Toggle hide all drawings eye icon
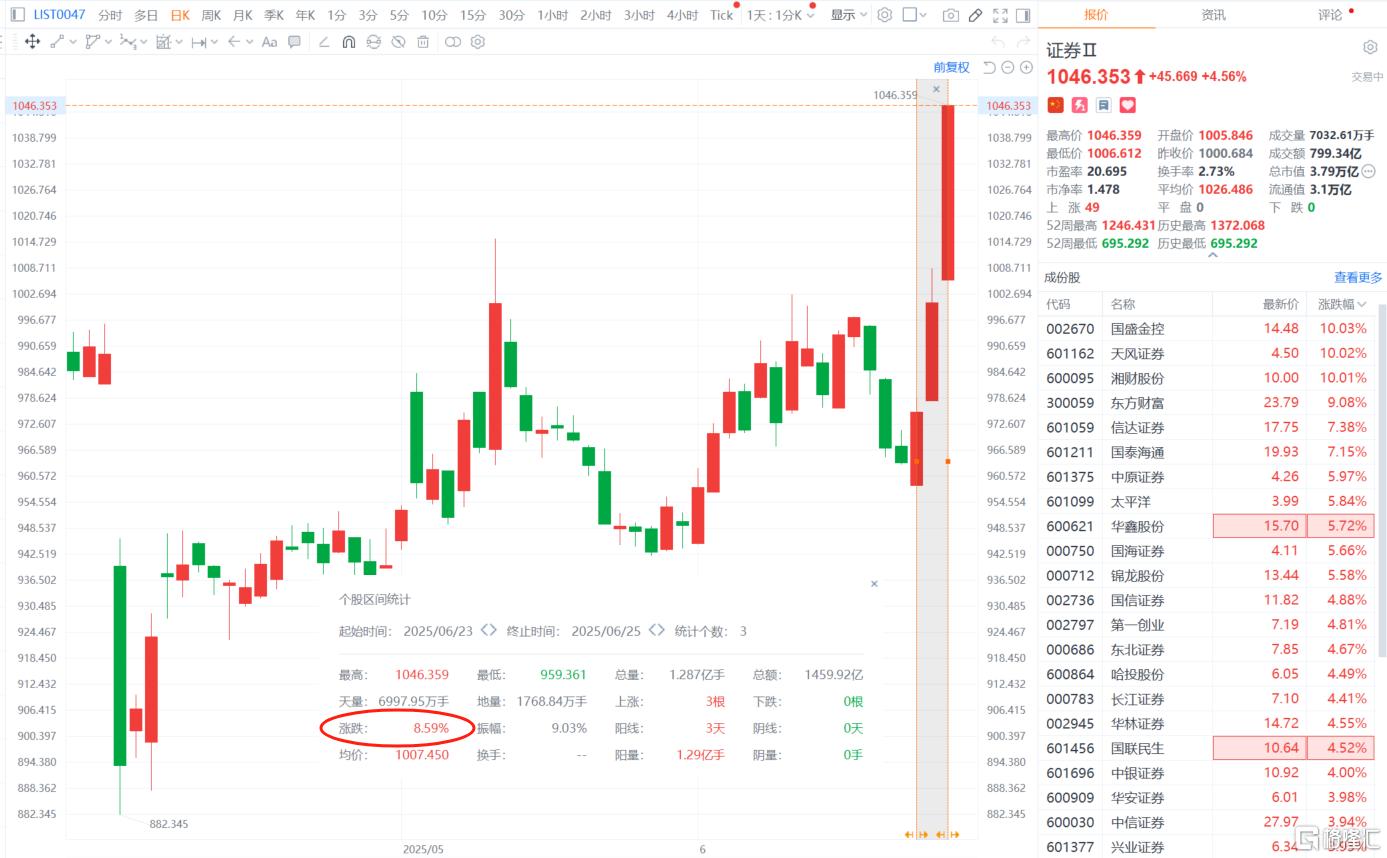Viewport: 1387px width, 858px height. (x=398, y=42)
